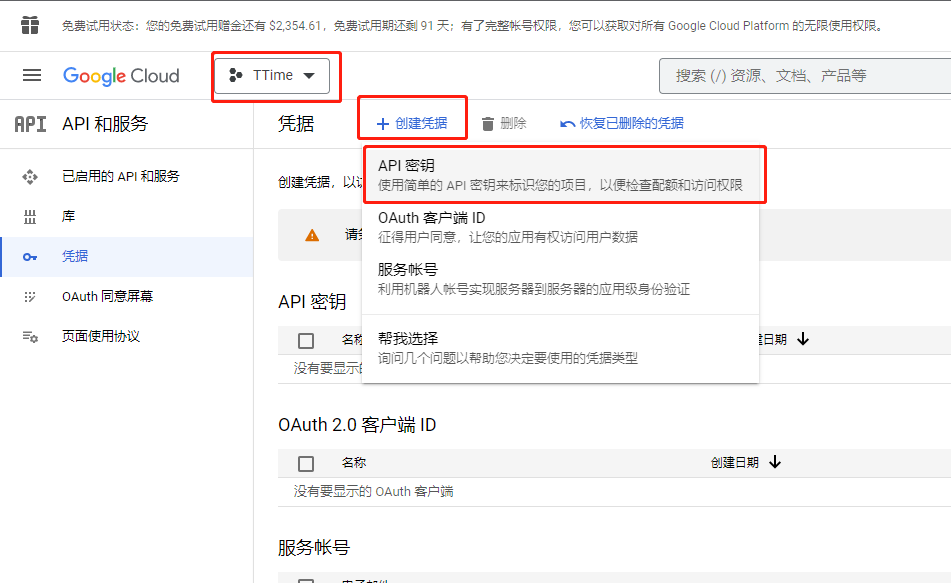Click the undo arrow icon beside 恢复已删除的凭据
This screenshot has width=951, height=583.
(568, 124)
